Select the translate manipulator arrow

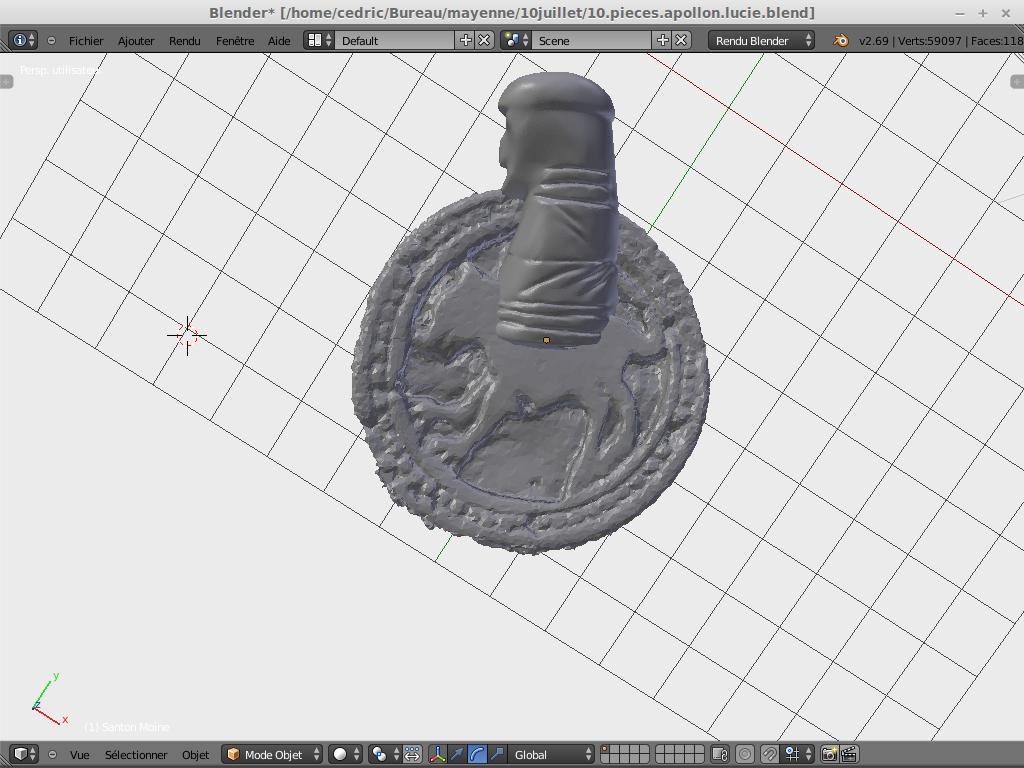[457, 754]
